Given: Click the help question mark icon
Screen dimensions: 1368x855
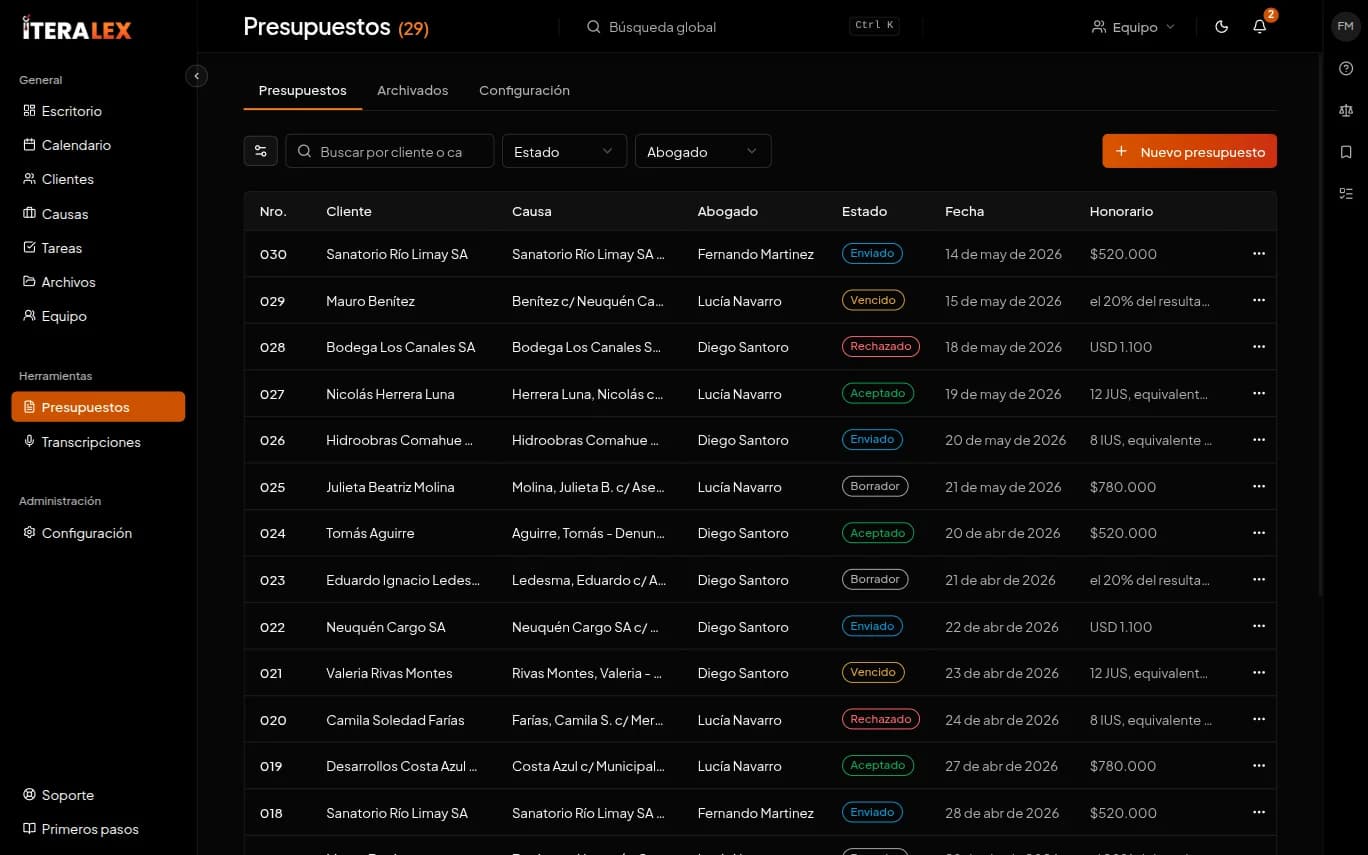Looking at the screenshot, I should coord(1345,69).
